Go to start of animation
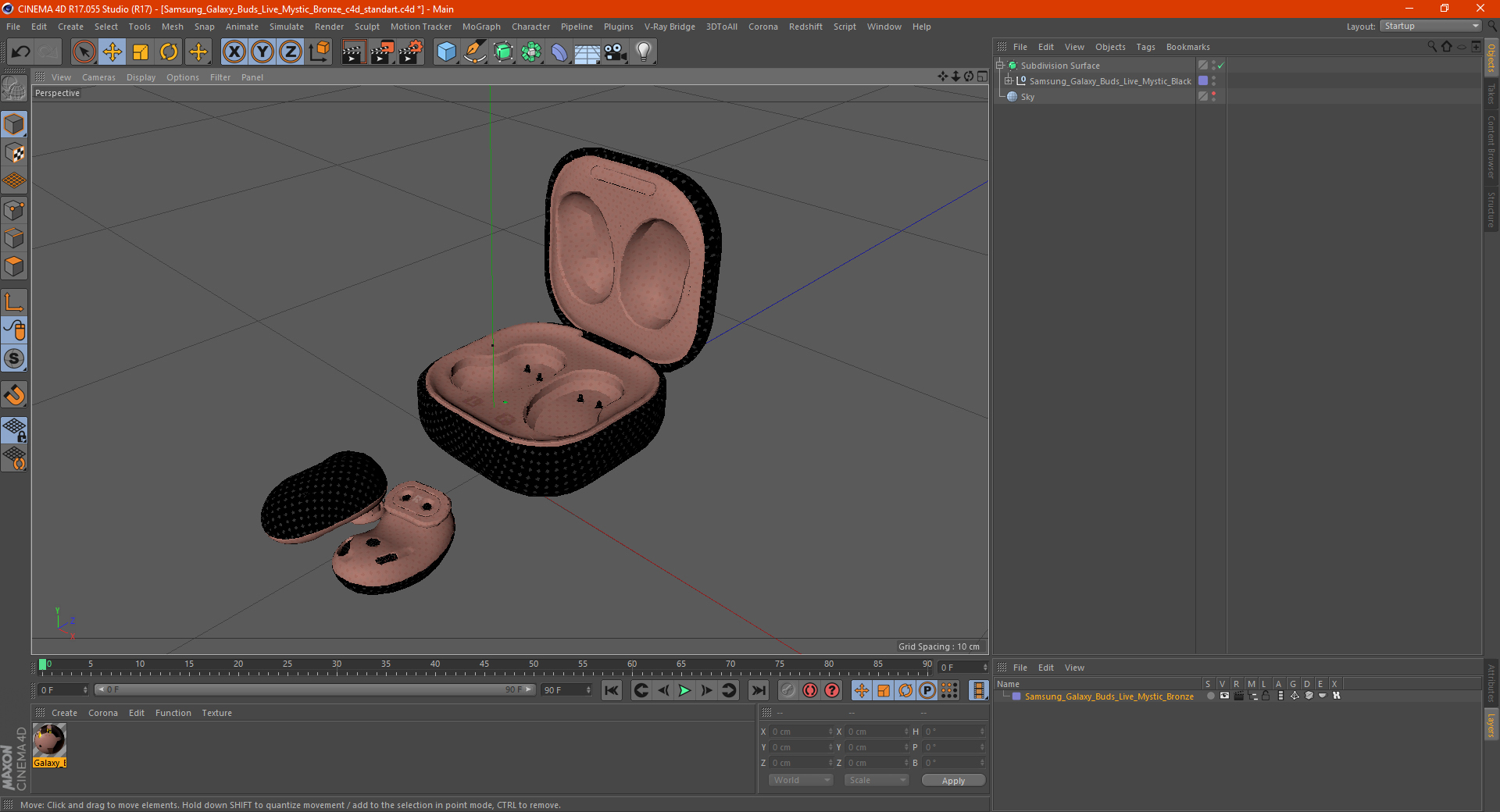 pos(612,690)
